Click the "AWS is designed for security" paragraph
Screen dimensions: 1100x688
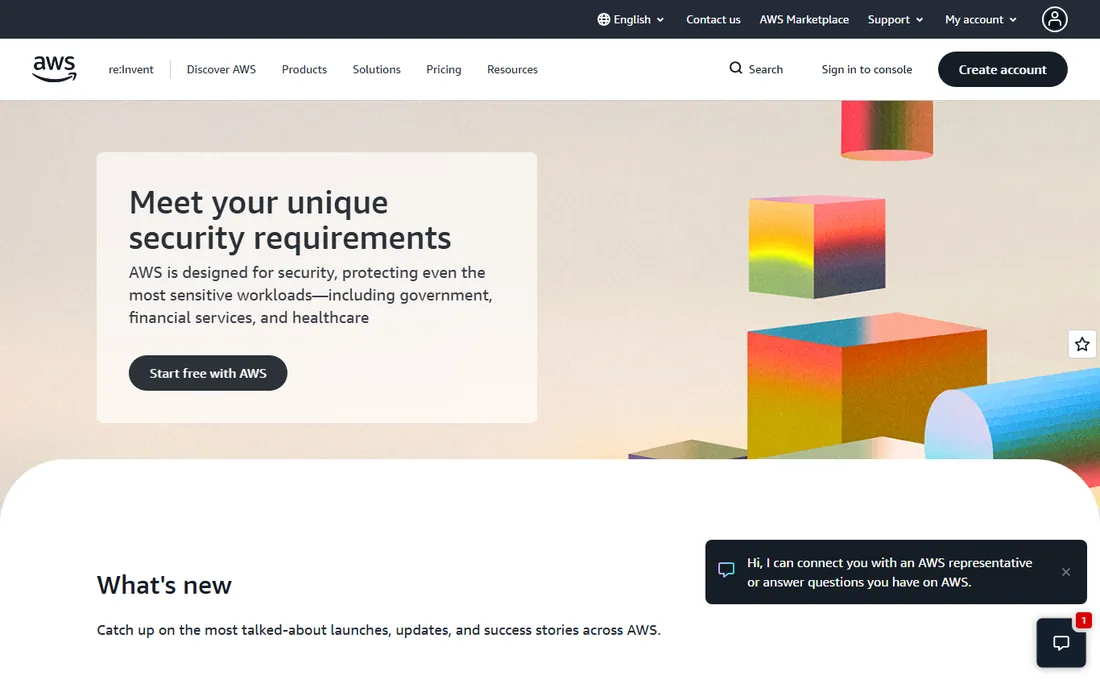coord(311,295)
